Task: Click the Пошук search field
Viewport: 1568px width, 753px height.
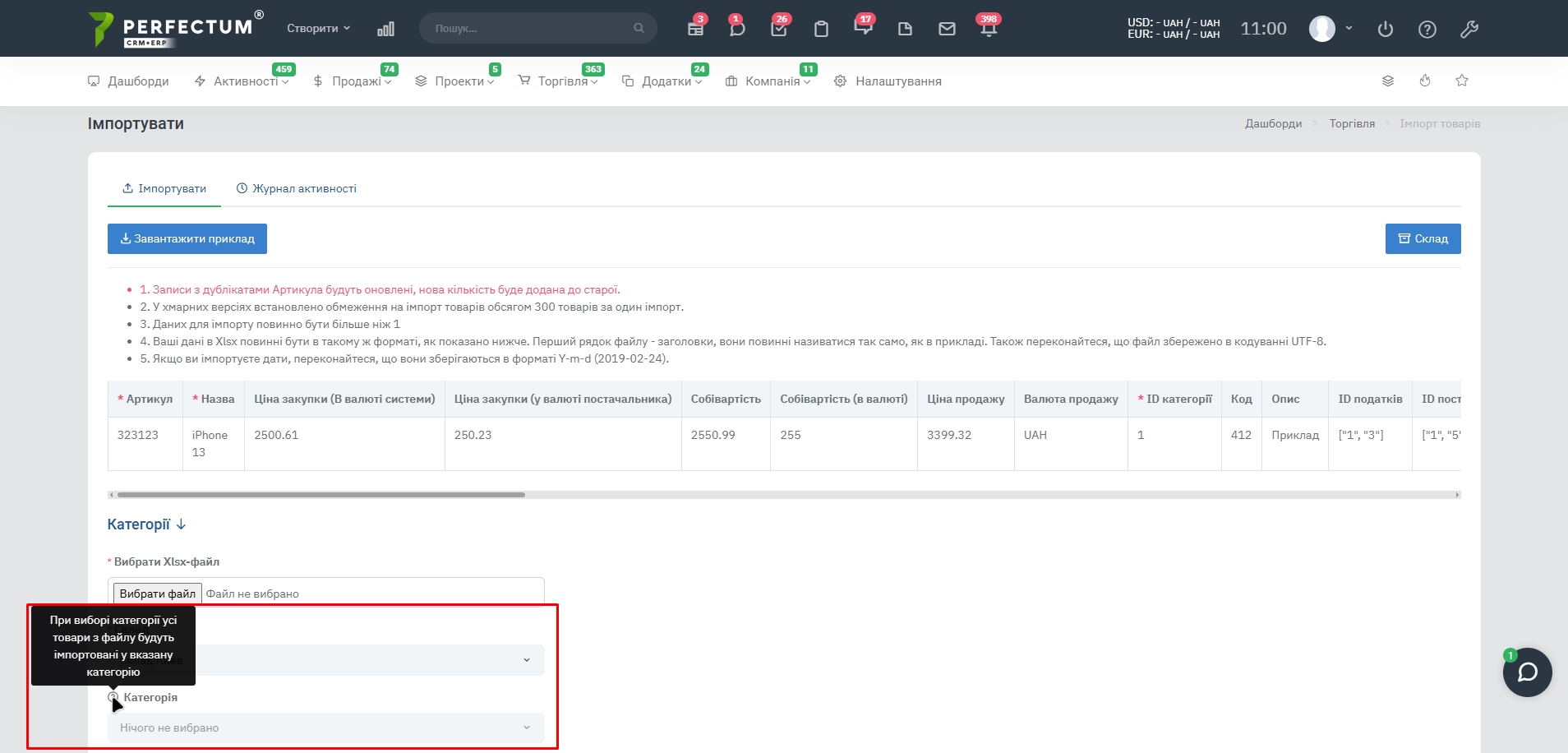Action: point(532,28)
